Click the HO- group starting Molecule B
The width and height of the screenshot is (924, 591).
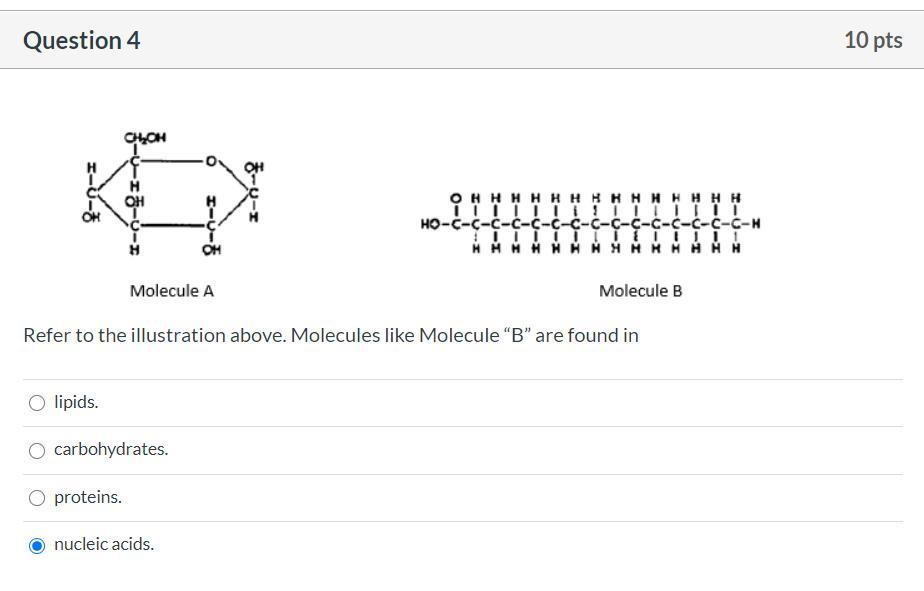tap(432, 224)
